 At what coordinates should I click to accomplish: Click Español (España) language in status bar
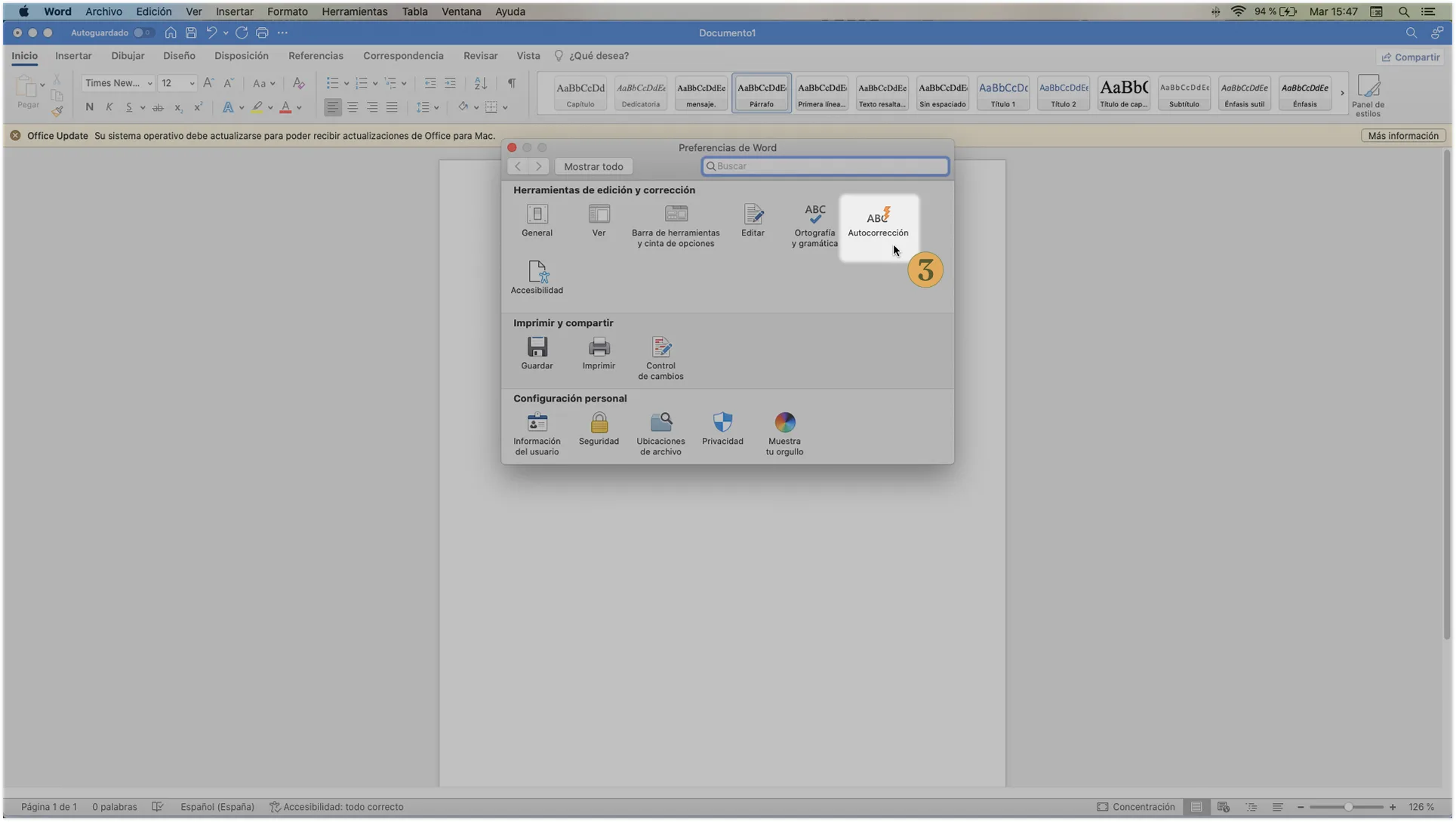coord(217,807)
